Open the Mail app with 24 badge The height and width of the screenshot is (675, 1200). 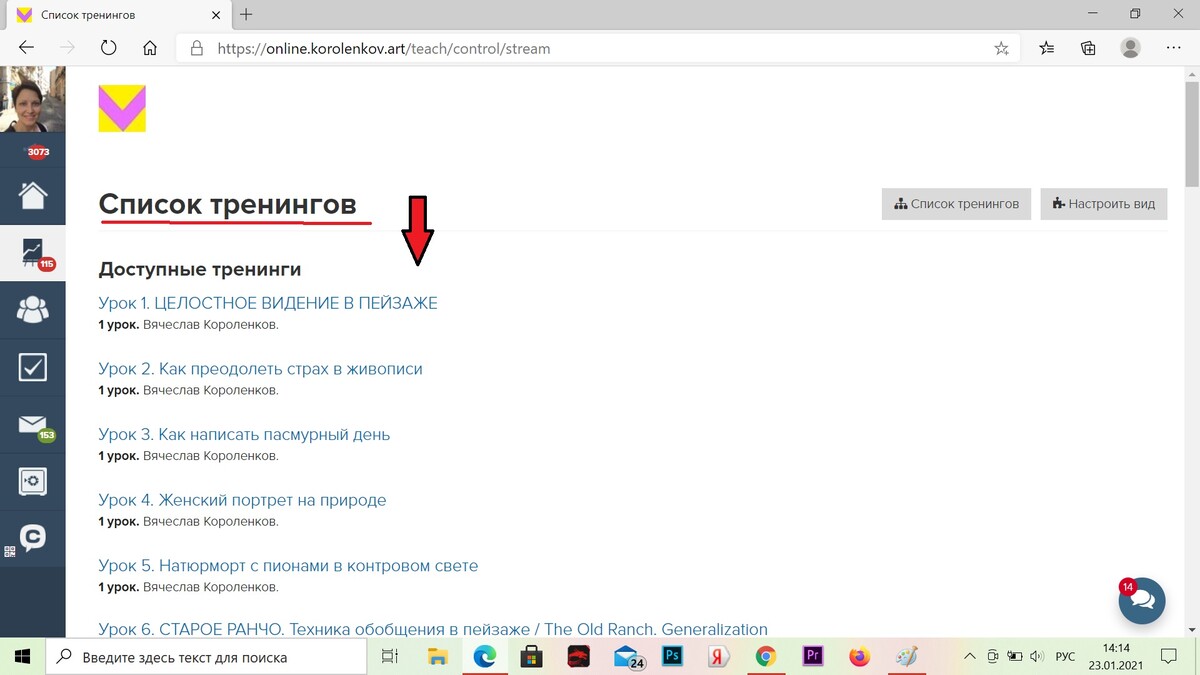coord(627,656)
